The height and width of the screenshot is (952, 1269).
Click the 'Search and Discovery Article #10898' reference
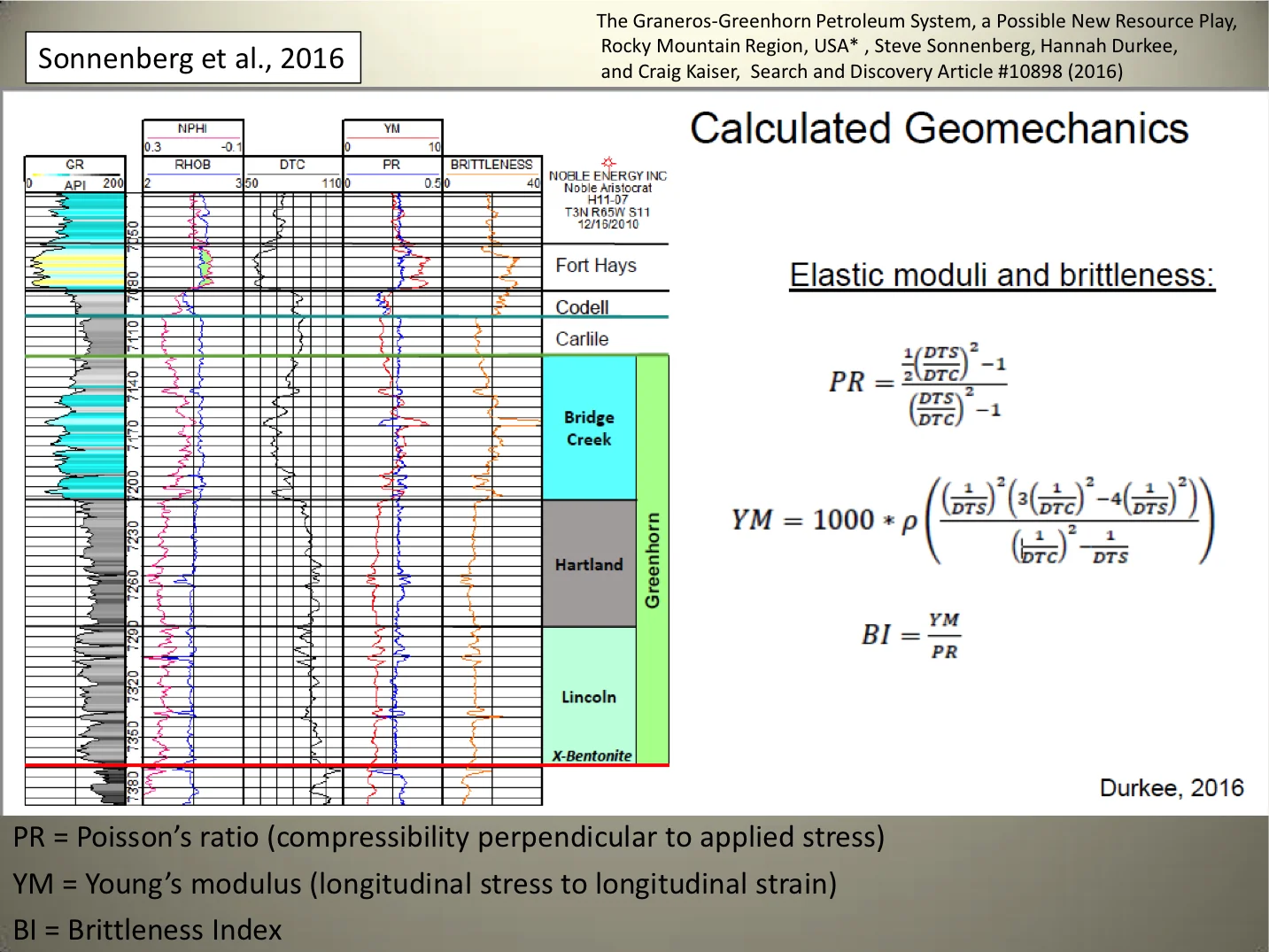click(937, 72)
